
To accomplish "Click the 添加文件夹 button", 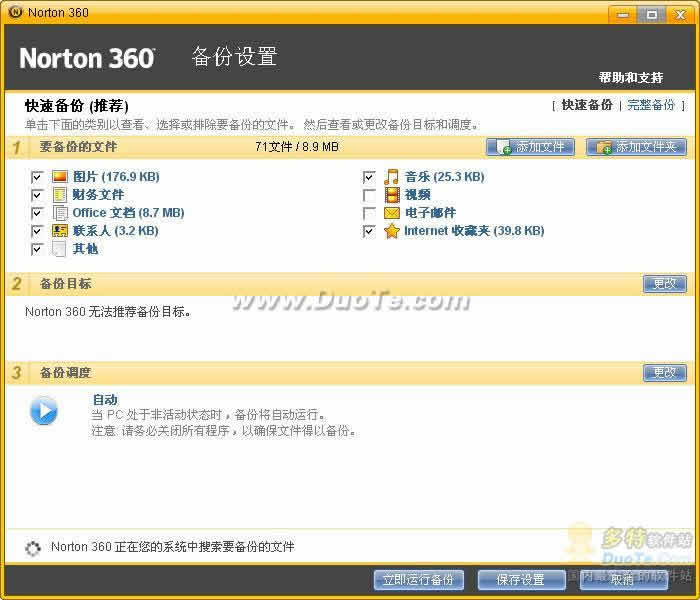I will point(636,147).
